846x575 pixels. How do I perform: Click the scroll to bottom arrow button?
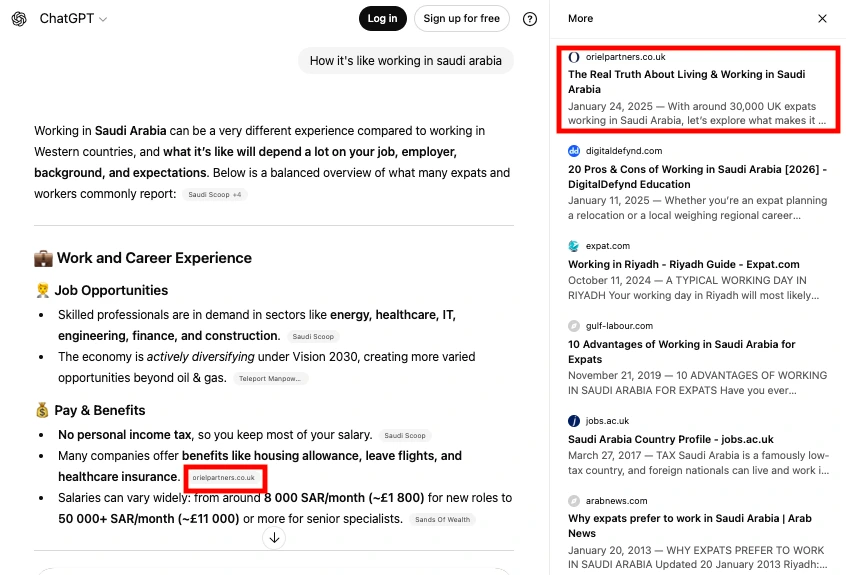tap(274, 538)
